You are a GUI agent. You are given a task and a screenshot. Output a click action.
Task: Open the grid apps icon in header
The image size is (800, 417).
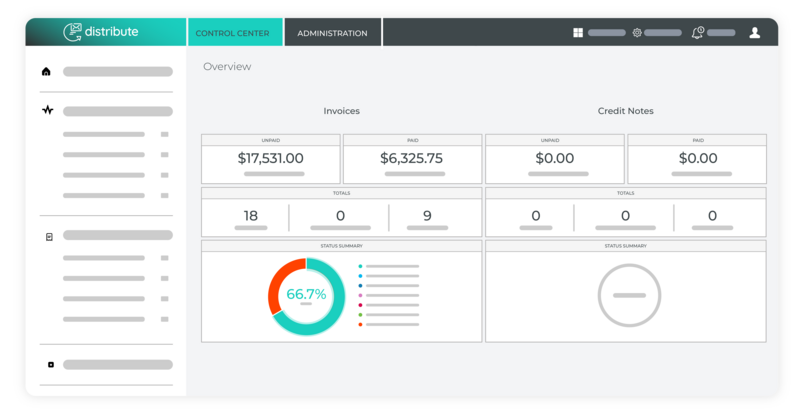coord(578,33)
